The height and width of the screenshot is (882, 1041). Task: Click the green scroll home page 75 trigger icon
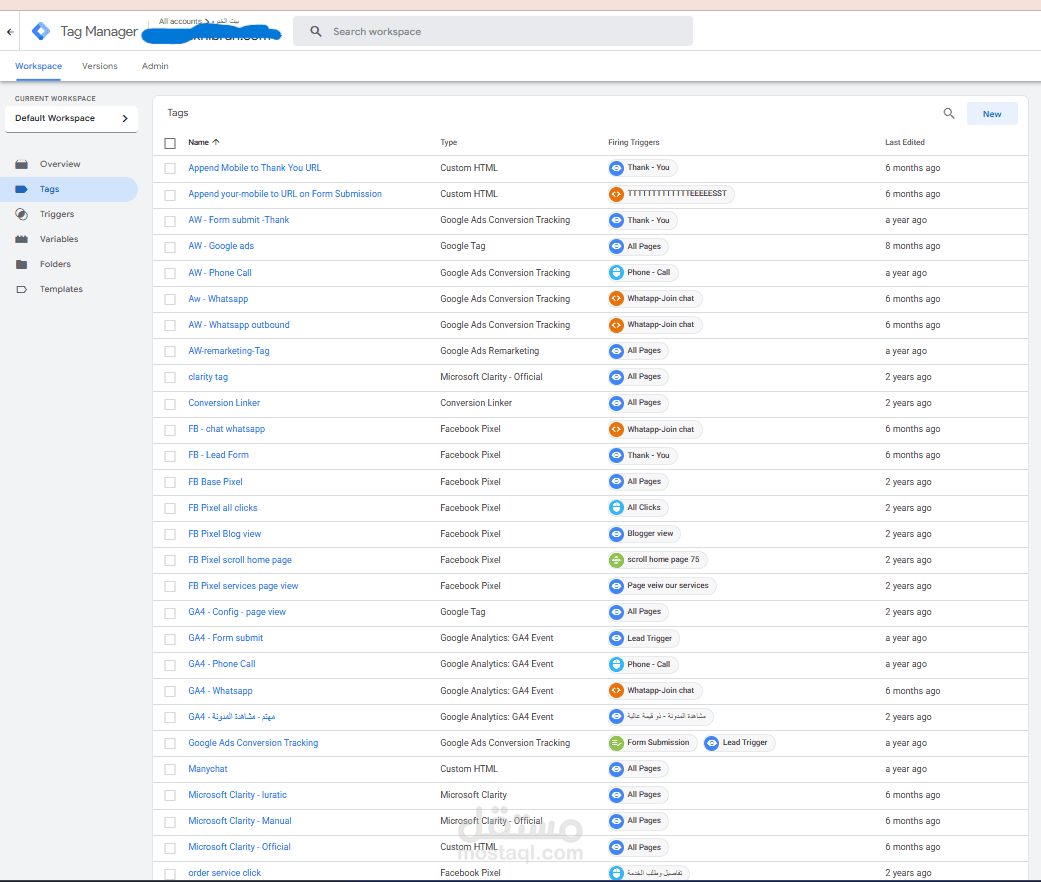coord(616,559)
